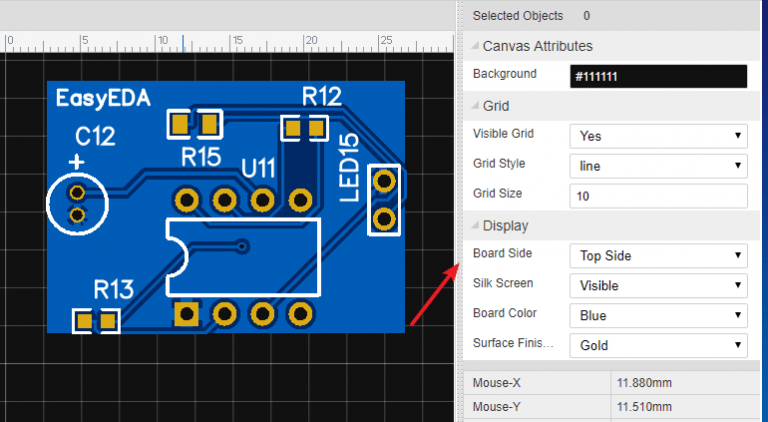The height and width of the screenshot is (422, 768).
Task: Select the left pad of R15
Action: coord(180,124)
